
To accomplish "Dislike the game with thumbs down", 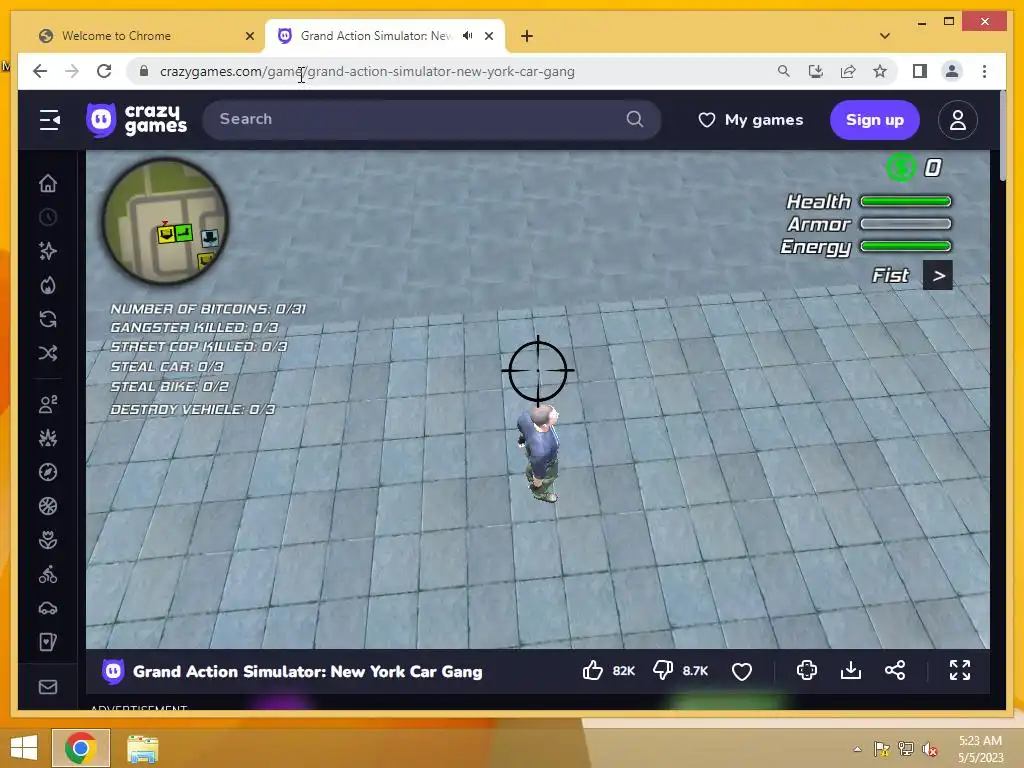I will 664,671.
